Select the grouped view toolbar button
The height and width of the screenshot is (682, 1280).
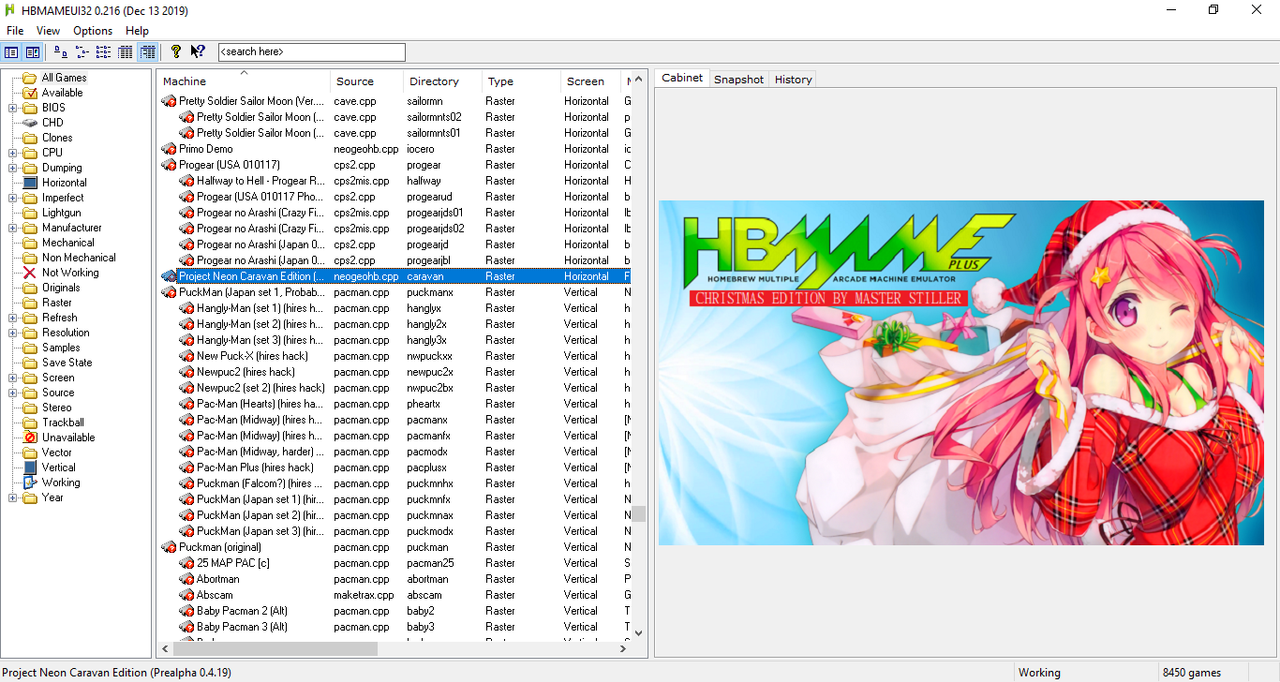pos(147,52)
